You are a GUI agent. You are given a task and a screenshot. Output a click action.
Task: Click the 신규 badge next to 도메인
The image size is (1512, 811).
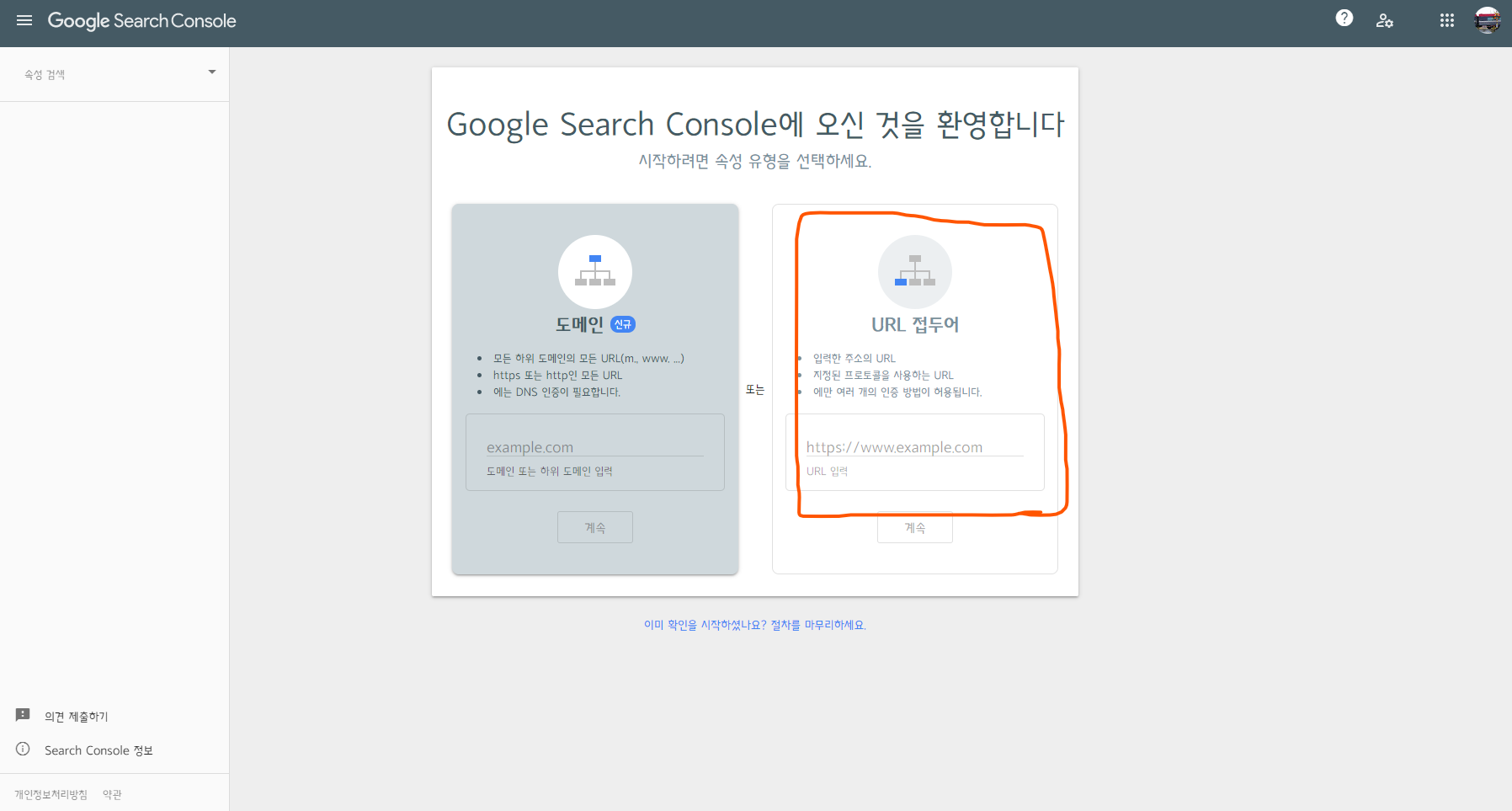(x=622, y=324)
